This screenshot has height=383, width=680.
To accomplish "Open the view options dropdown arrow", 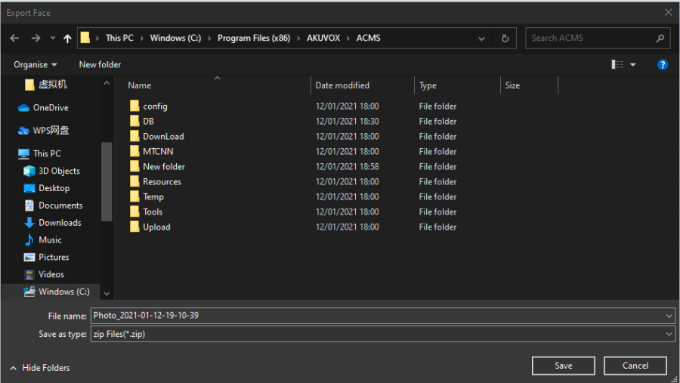I will click(x=633, y=65).
